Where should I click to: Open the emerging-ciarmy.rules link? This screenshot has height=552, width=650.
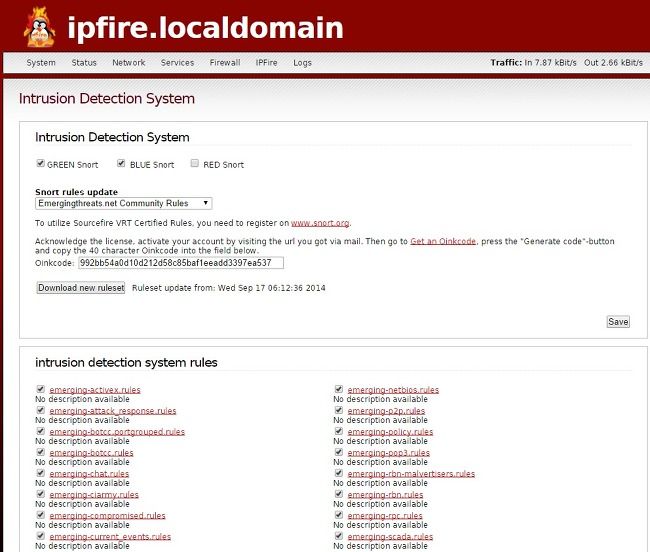[x=94, y=495]
